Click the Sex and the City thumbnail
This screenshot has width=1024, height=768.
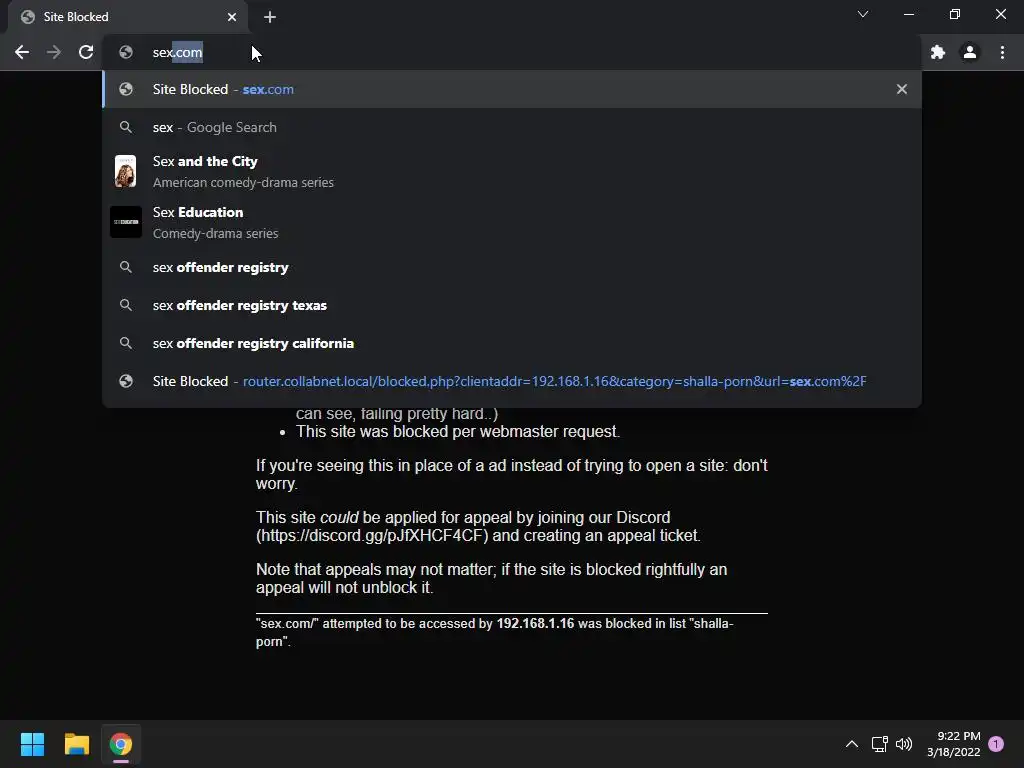[125, 171]
